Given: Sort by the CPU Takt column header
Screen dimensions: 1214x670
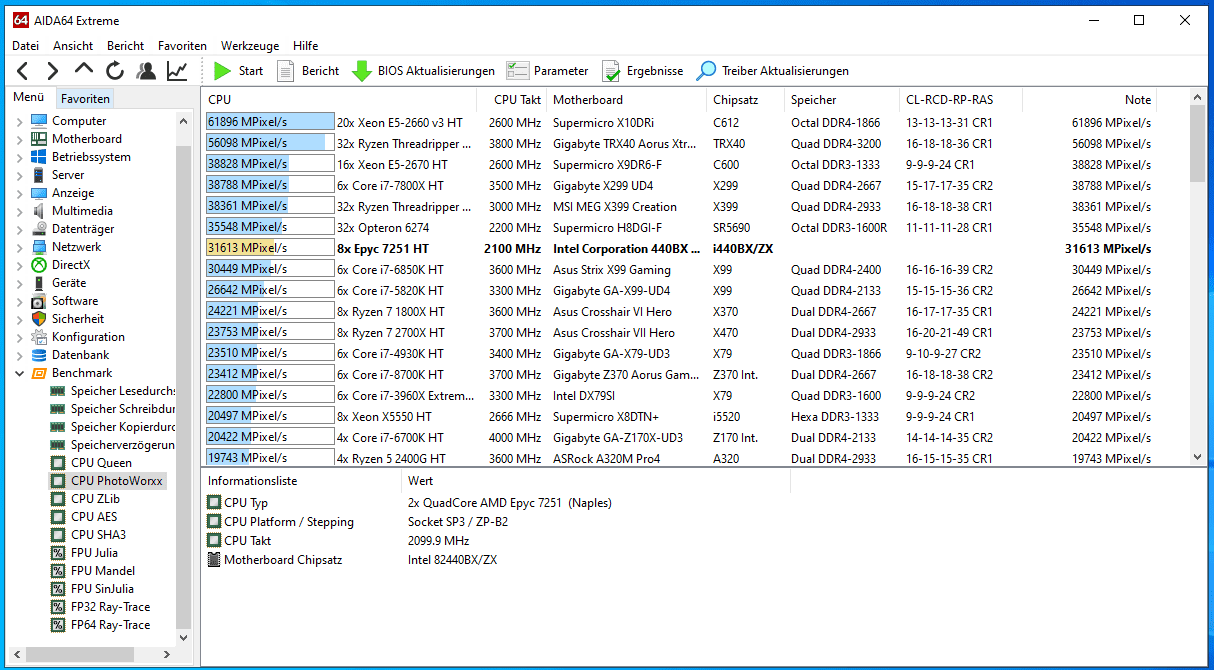Looking at the screenshot, I should point(517,100).
